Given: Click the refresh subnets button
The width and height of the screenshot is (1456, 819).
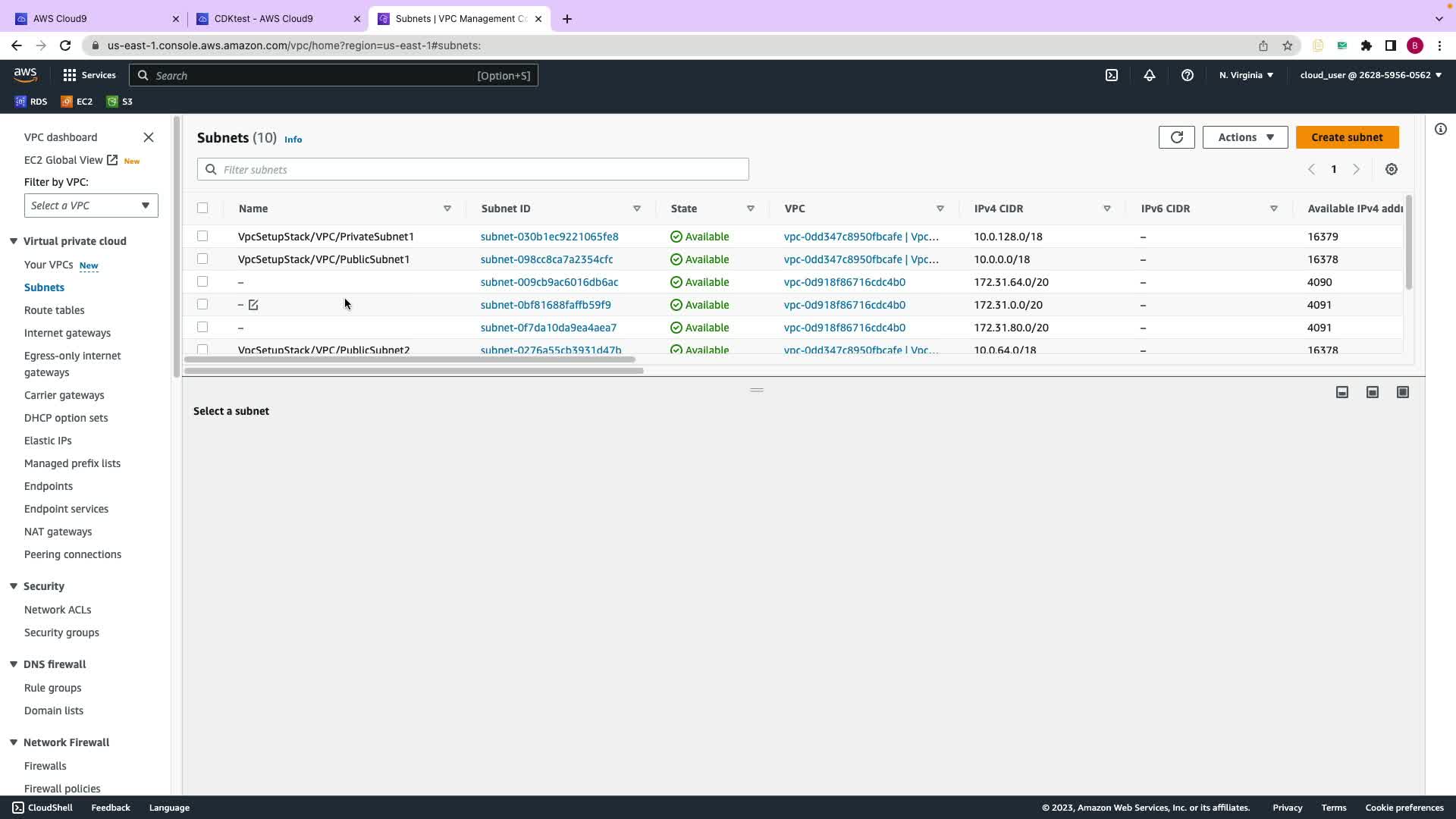Looking at the screenshot, I should coord(1176,137).
